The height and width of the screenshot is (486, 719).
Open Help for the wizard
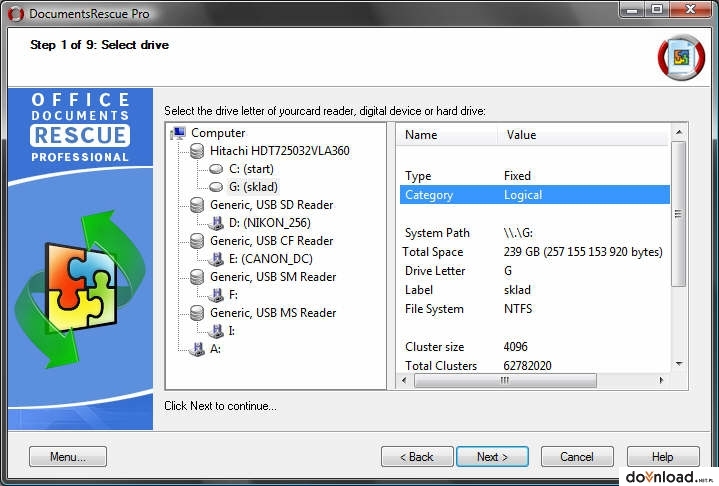[663, 457]
